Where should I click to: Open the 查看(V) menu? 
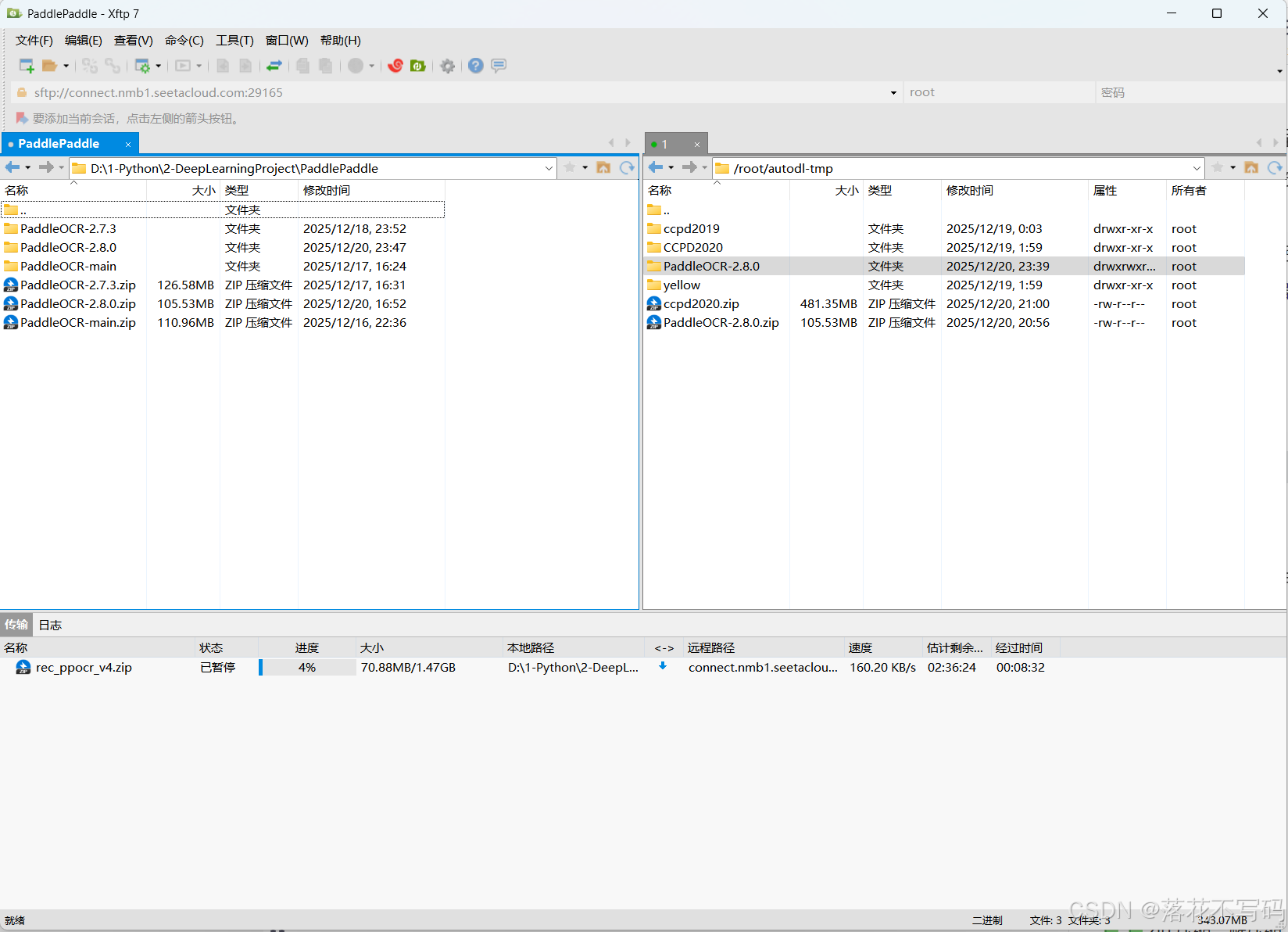click(x=134, y=41)
